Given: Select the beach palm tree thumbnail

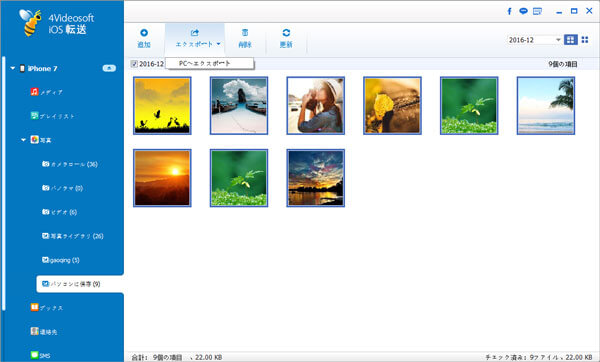Looking at the screenshot, I should (x=546, y=106).
